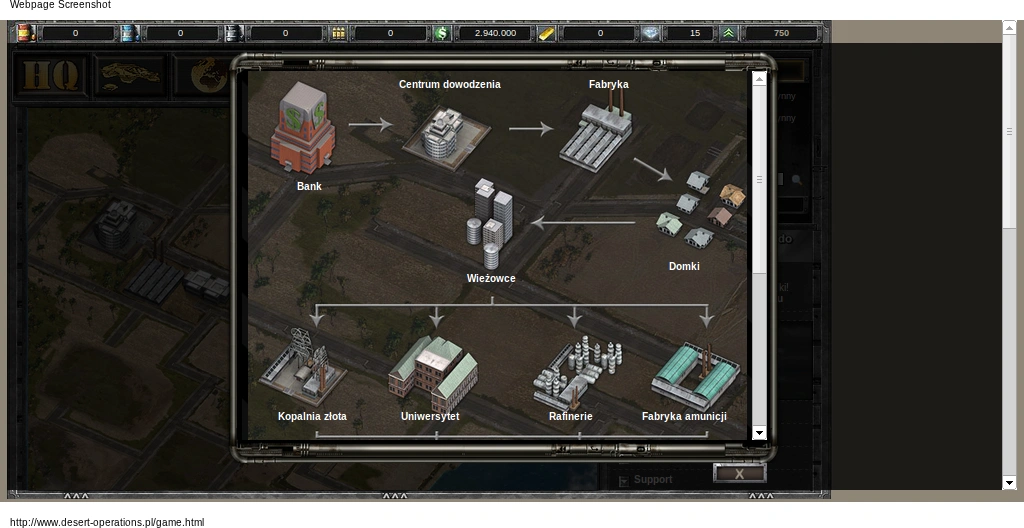
Task: Click the 0 value beside the ammunition icon
Action: (x=391, y=33)
